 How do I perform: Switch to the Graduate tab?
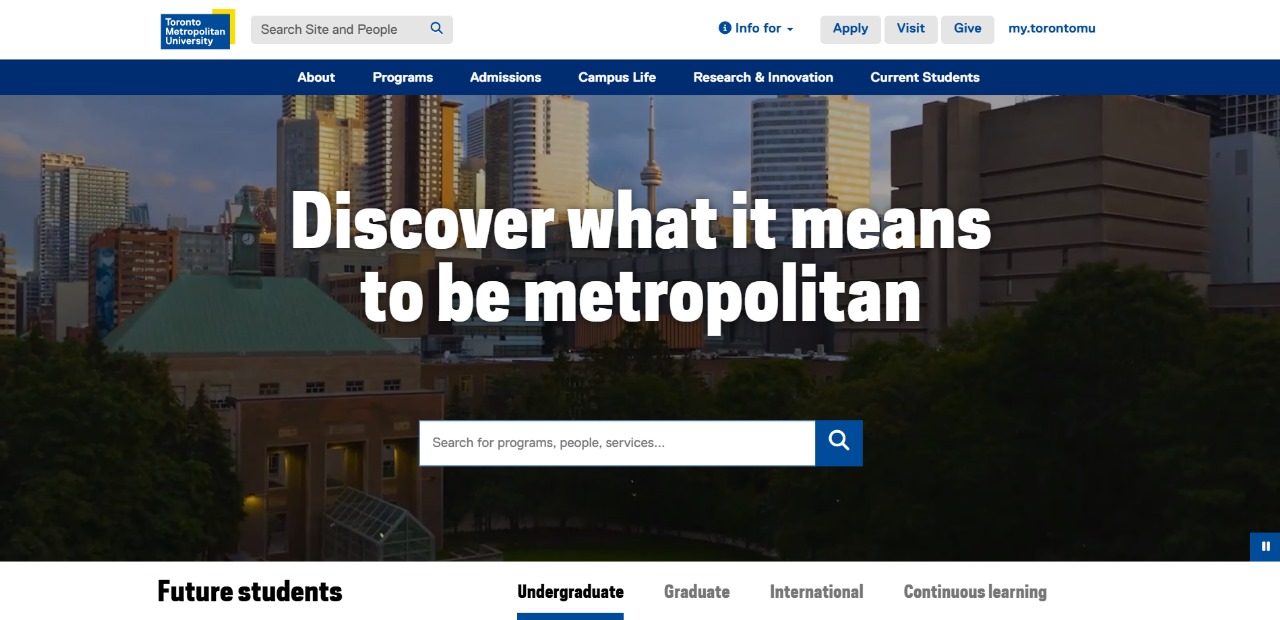pyautogui.click(x=697, y=592)
